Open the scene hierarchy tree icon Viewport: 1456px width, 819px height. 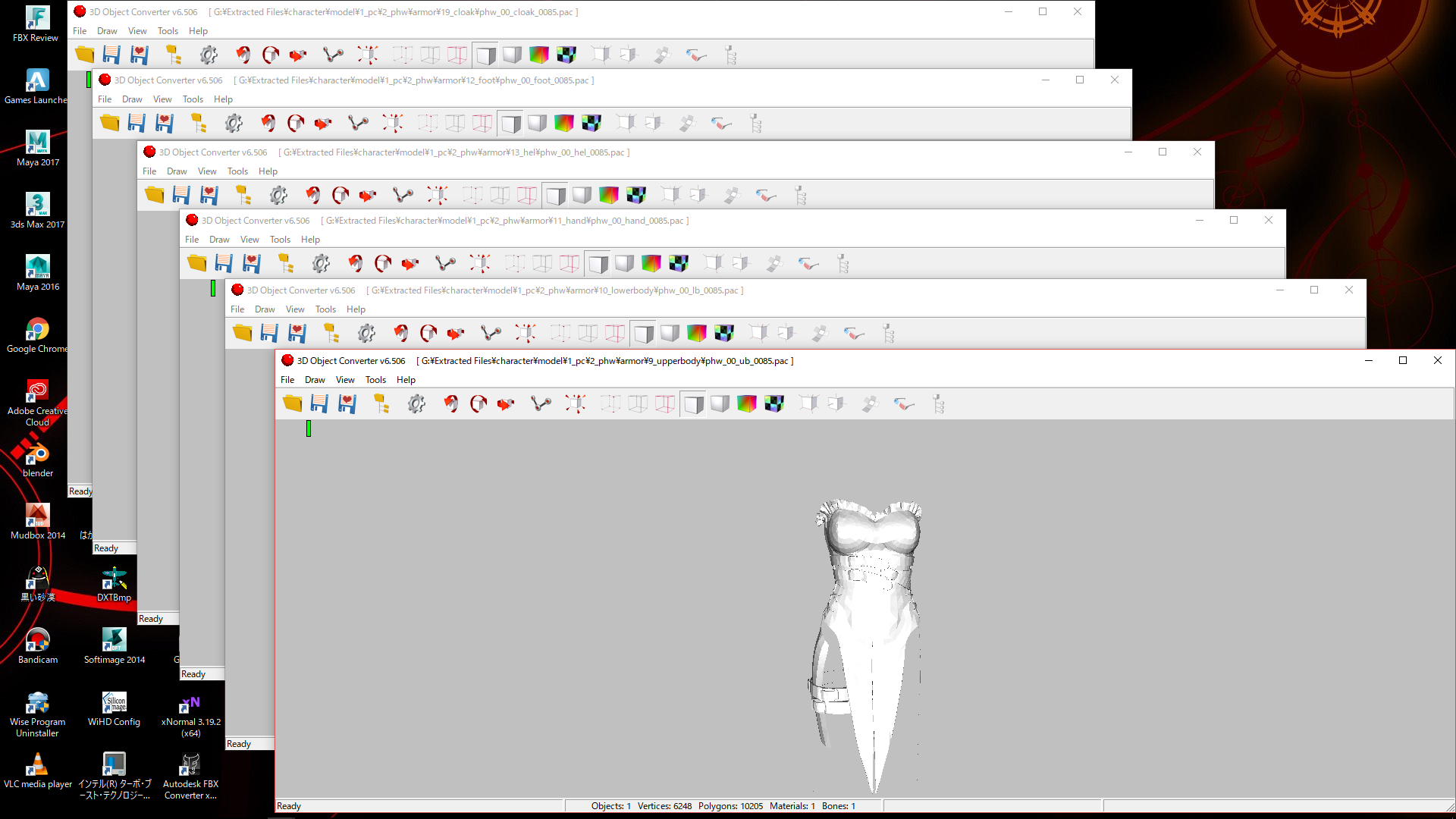pyautogui.click(x=382, y=403)
